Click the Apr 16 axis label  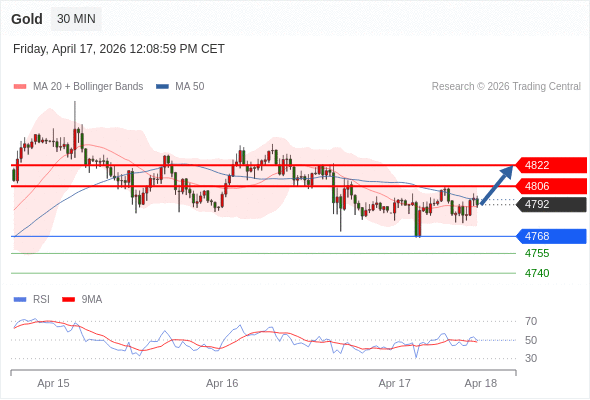[222, 383]
